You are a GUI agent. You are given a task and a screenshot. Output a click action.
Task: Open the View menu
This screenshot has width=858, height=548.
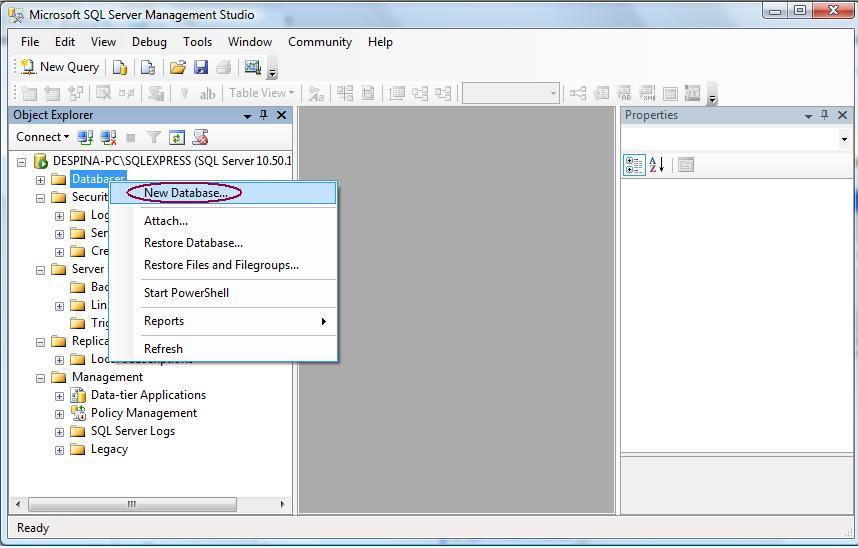(103, 42)
